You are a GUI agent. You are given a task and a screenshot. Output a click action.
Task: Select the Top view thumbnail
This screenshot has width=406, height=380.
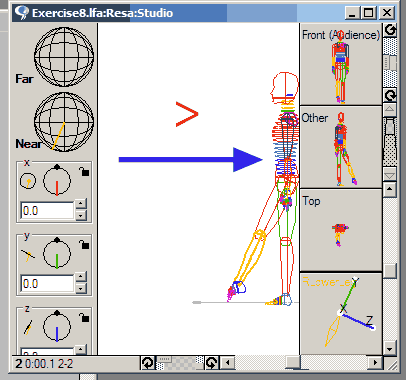pyautogui.click(x=341, y=230)
